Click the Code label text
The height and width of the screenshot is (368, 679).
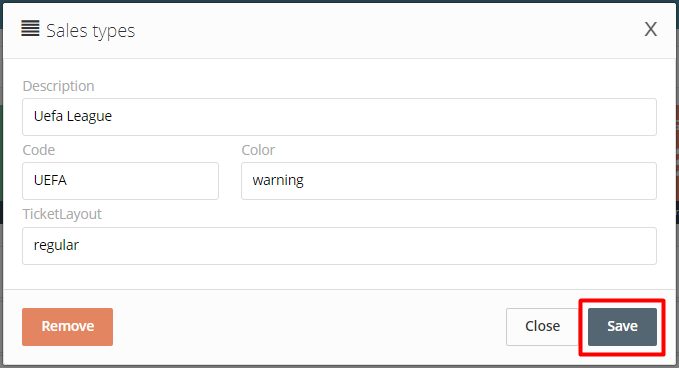tap(39, 150)
